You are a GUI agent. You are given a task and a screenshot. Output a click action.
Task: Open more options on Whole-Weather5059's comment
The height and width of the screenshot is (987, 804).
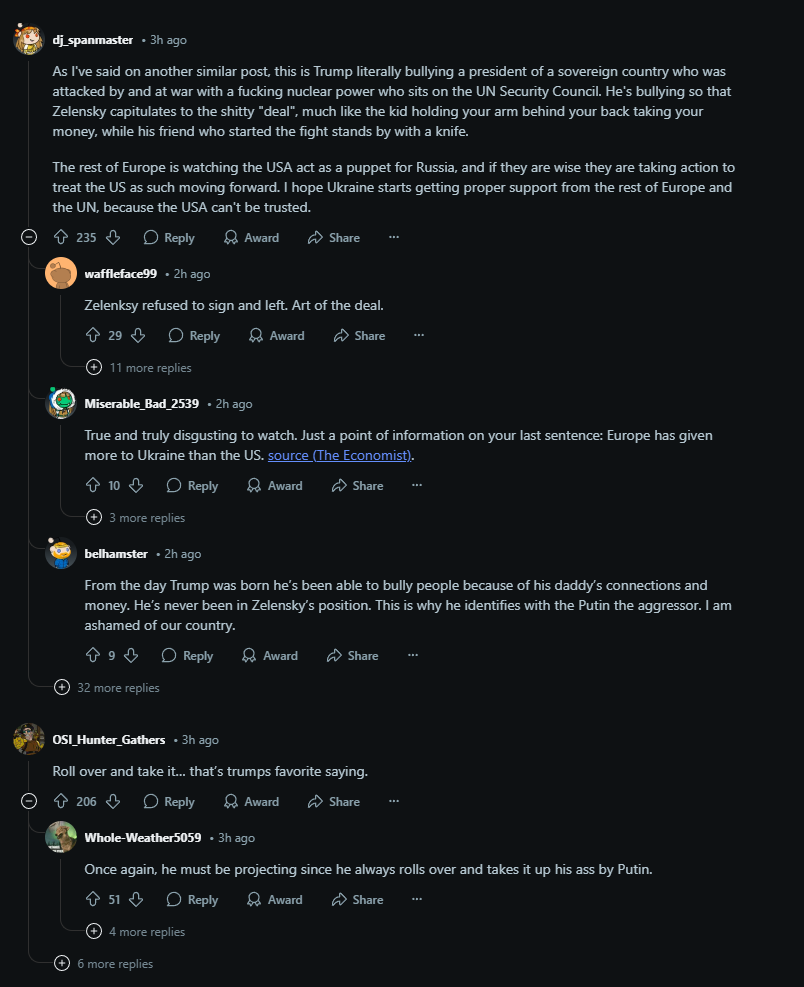(x=417, y=900)
